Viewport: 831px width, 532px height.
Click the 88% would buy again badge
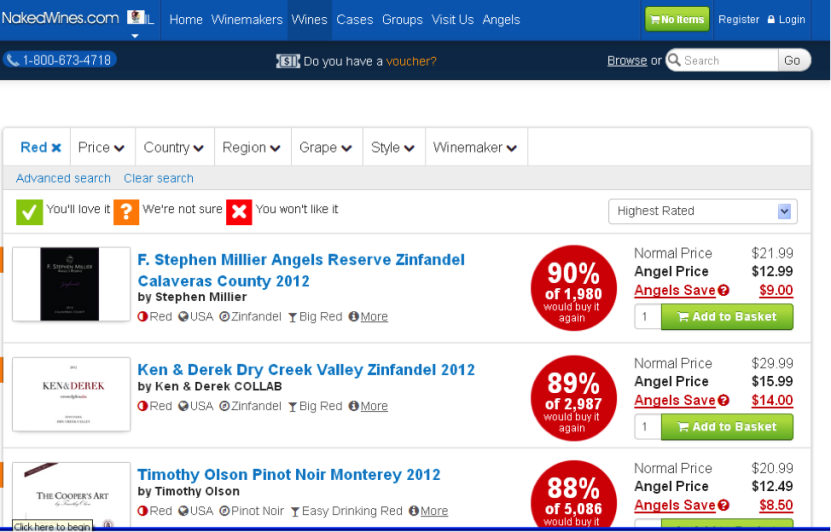[x=573, y=495]
